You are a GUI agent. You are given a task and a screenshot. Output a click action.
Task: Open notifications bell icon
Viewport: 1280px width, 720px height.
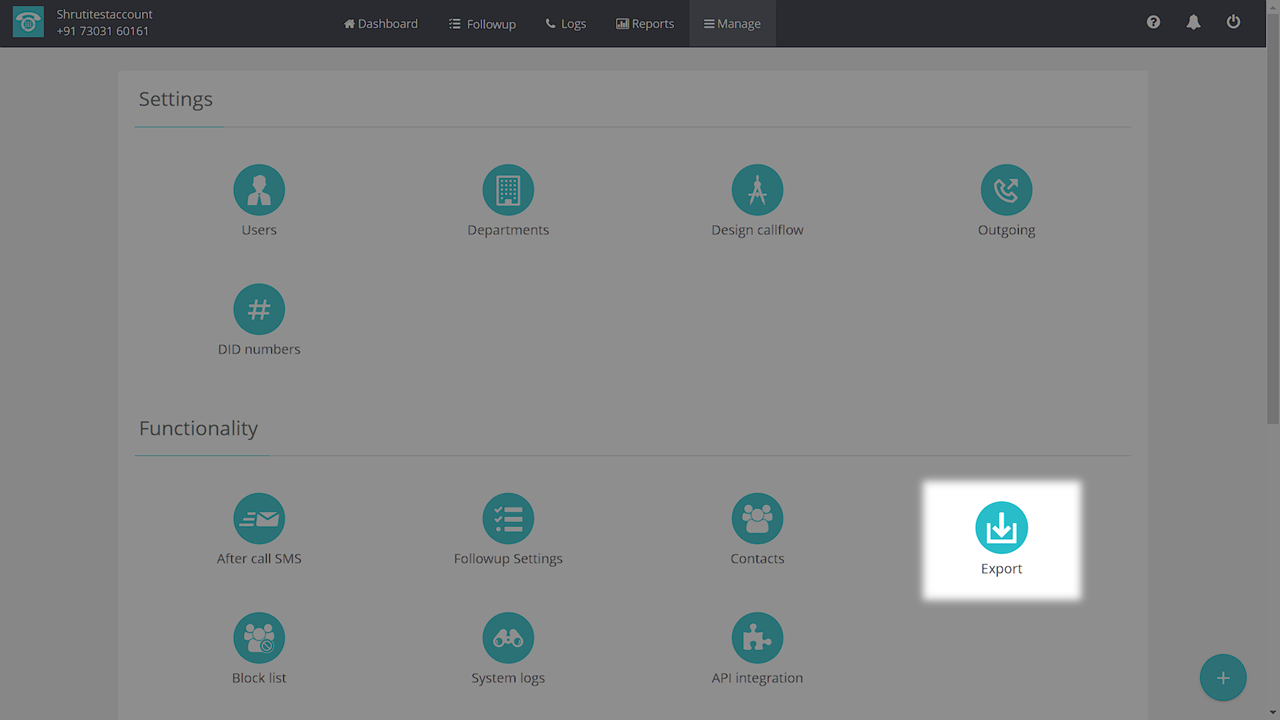pos(1193,22)
